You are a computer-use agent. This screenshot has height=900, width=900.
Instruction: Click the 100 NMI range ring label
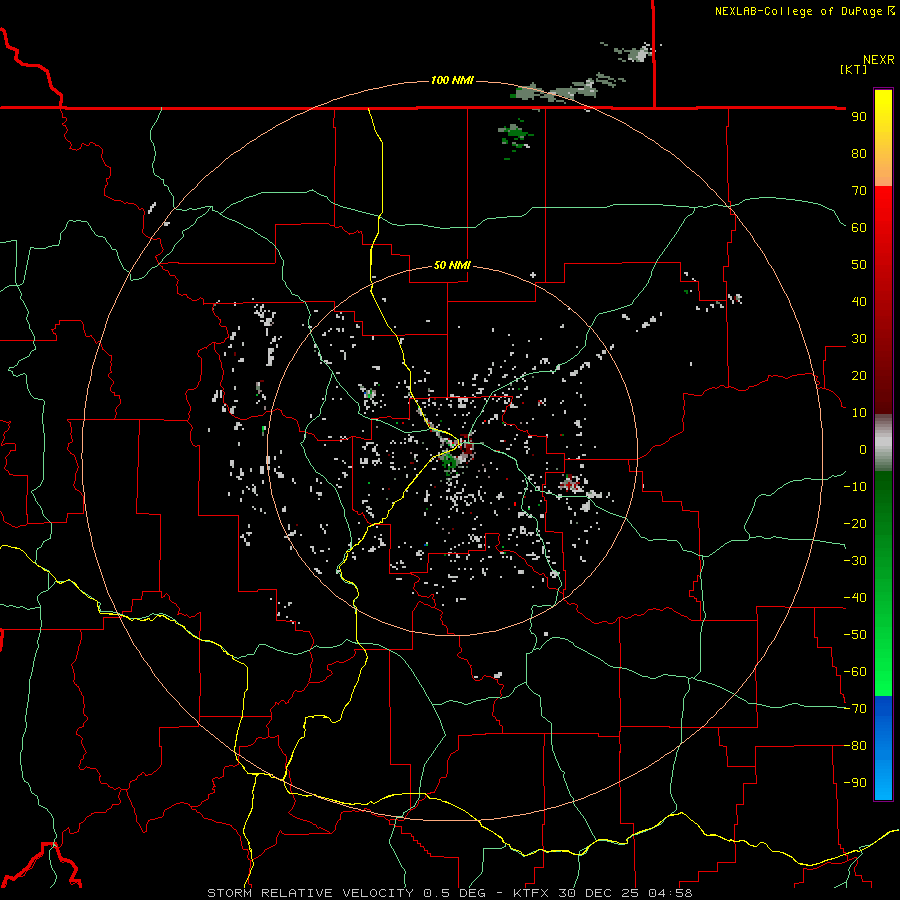pyautogui.click(x=452, y=80)
